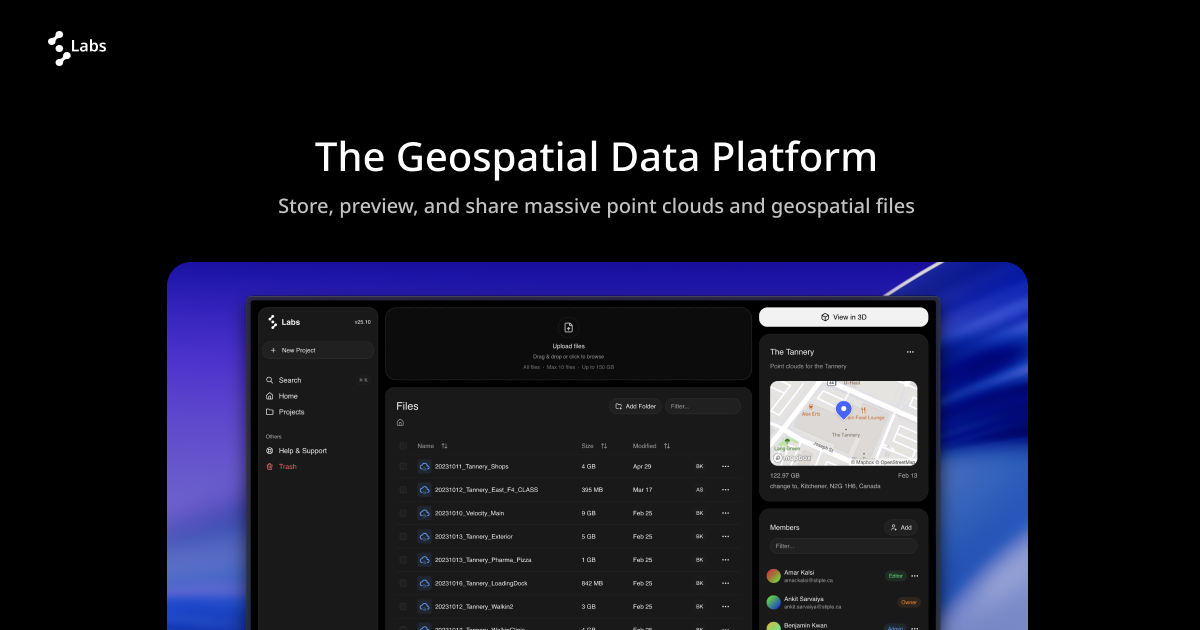Select the Search icon in the sidebar
Screen dimensions: 1200x630
click(269, 380)
